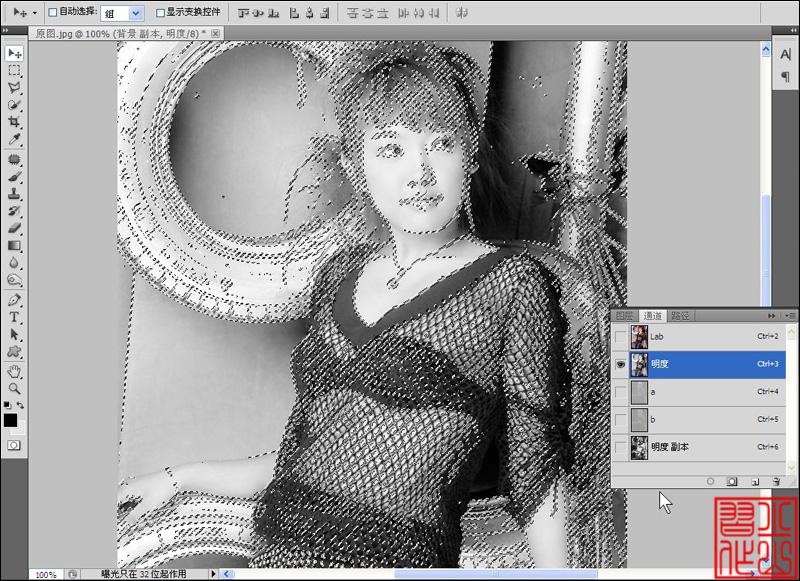This screenshot has height=581, width=800.
Task: Close the 原图.jpg document tab
Action: point(215,34)
